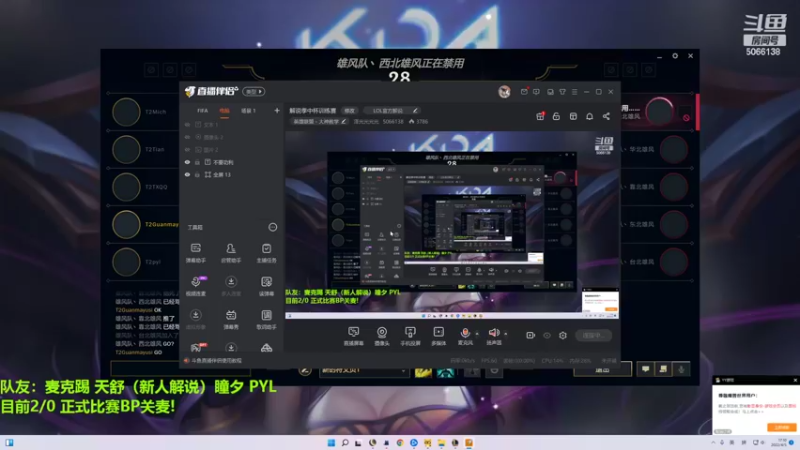The width and height of the screenshot is (800, 450).
Task: Toggle visibility of the 图片 2 source
Action: tap(187, 149)
